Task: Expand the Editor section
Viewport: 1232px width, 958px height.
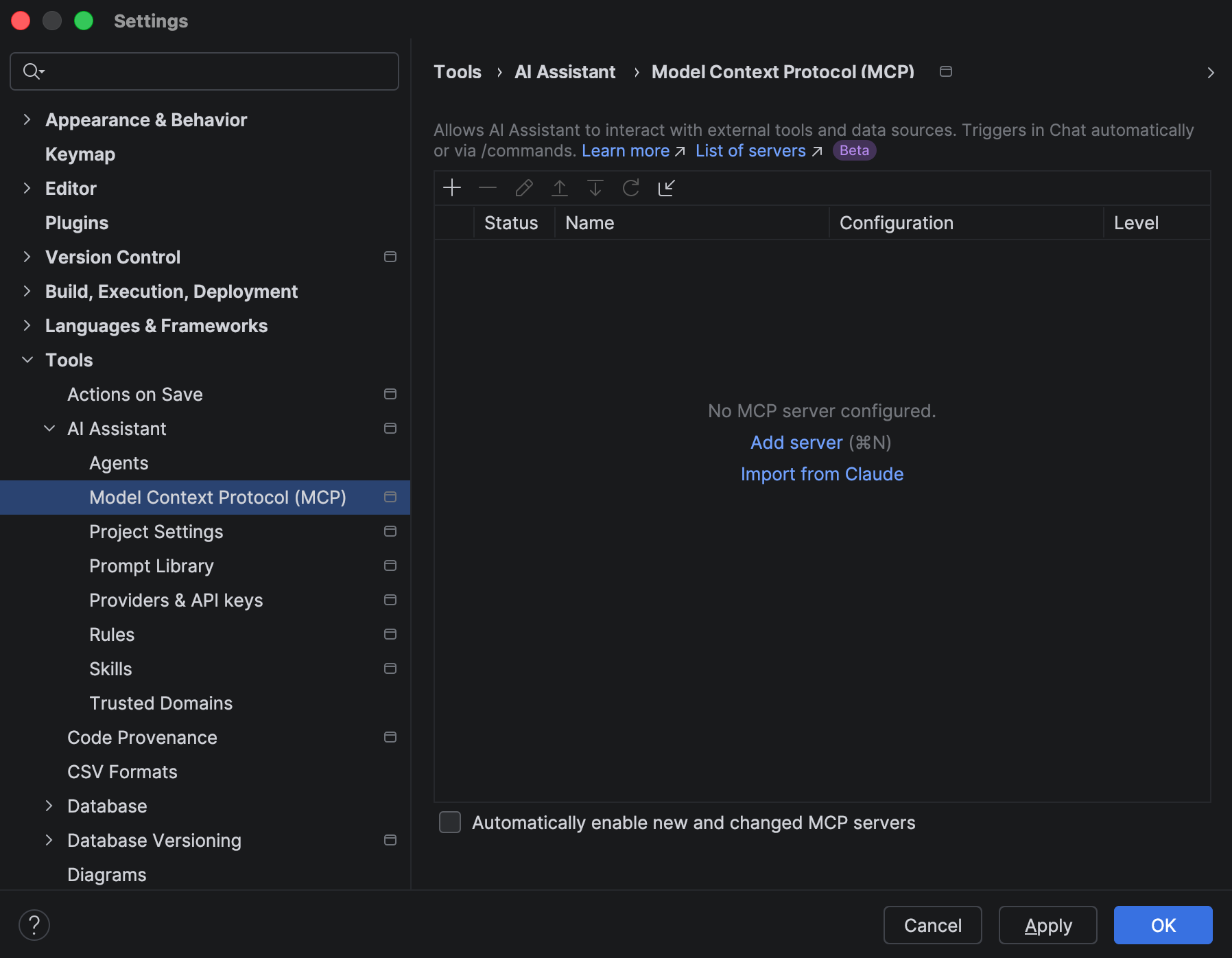Action: [27, 188]
